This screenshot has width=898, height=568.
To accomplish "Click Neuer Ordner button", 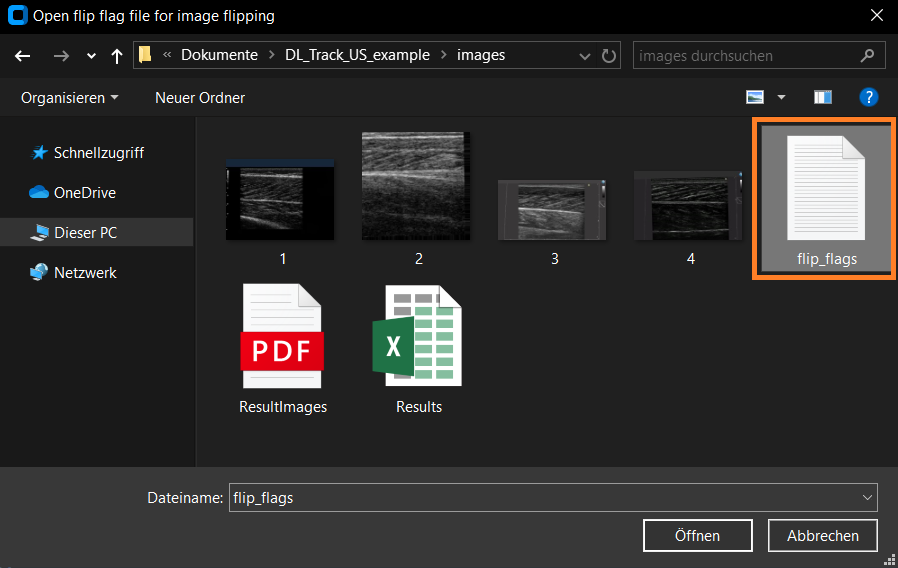I will point(200,97).
